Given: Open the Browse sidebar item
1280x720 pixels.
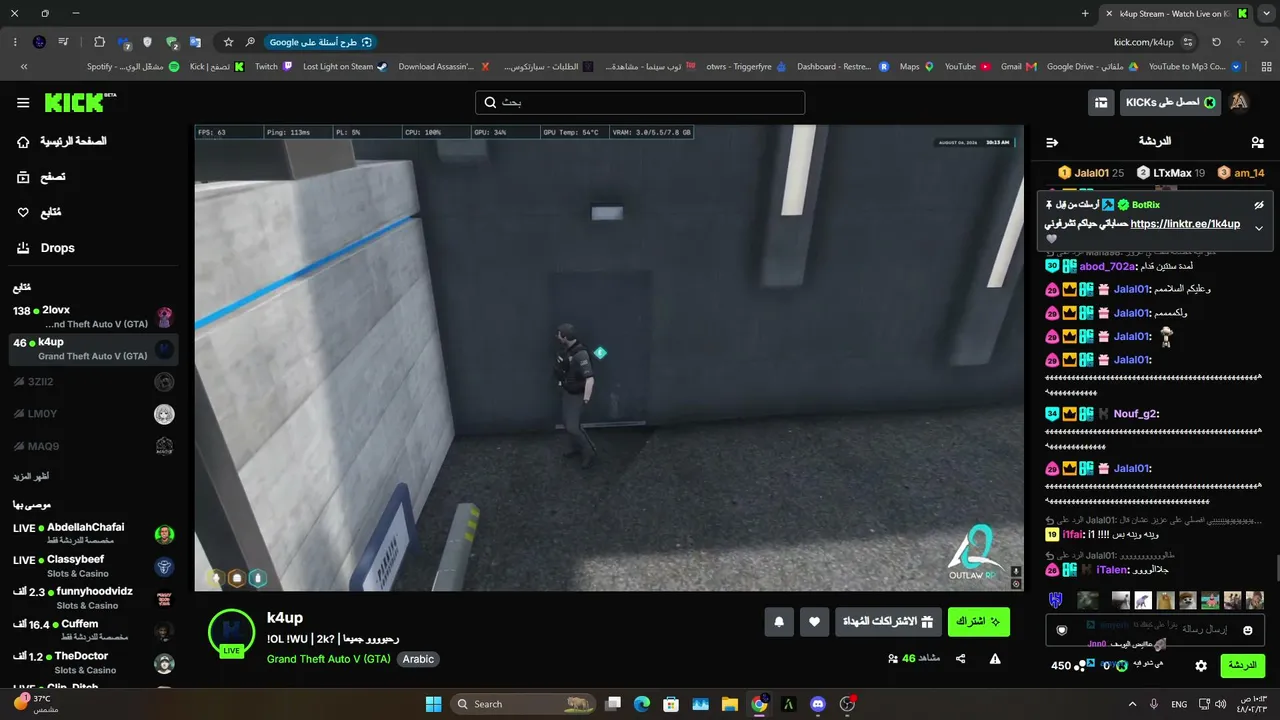Looking at the screenshot, I should (42, 177).
